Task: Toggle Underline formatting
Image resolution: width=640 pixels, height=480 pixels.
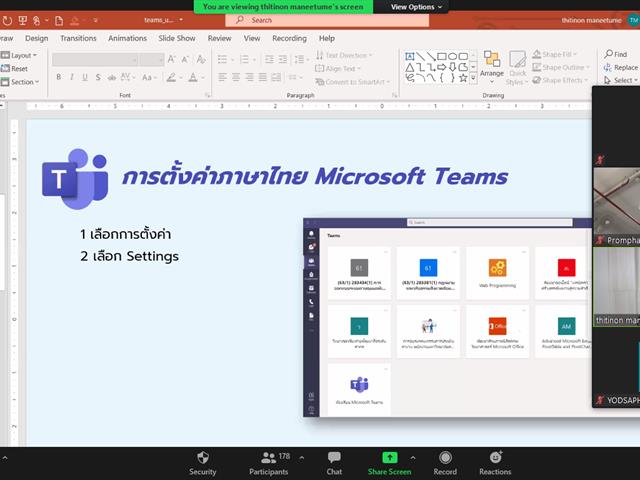Action: (85, 77)
